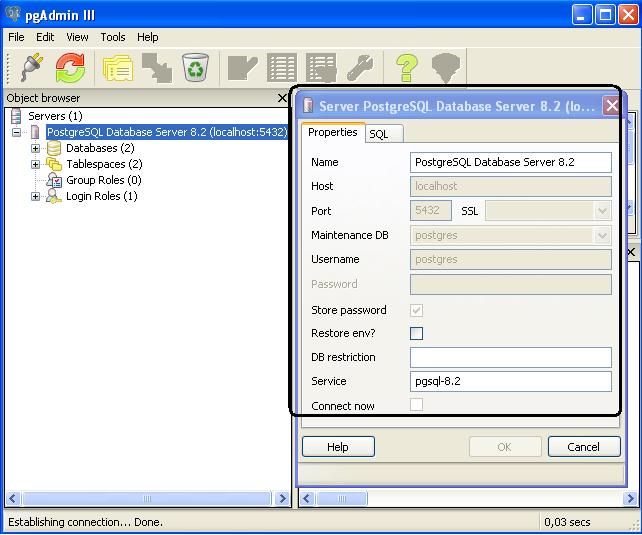This screenshot has height=535, width=642.
Task: Click the '0,03 secs' status bar entry
Action: (x=567, y=522)
